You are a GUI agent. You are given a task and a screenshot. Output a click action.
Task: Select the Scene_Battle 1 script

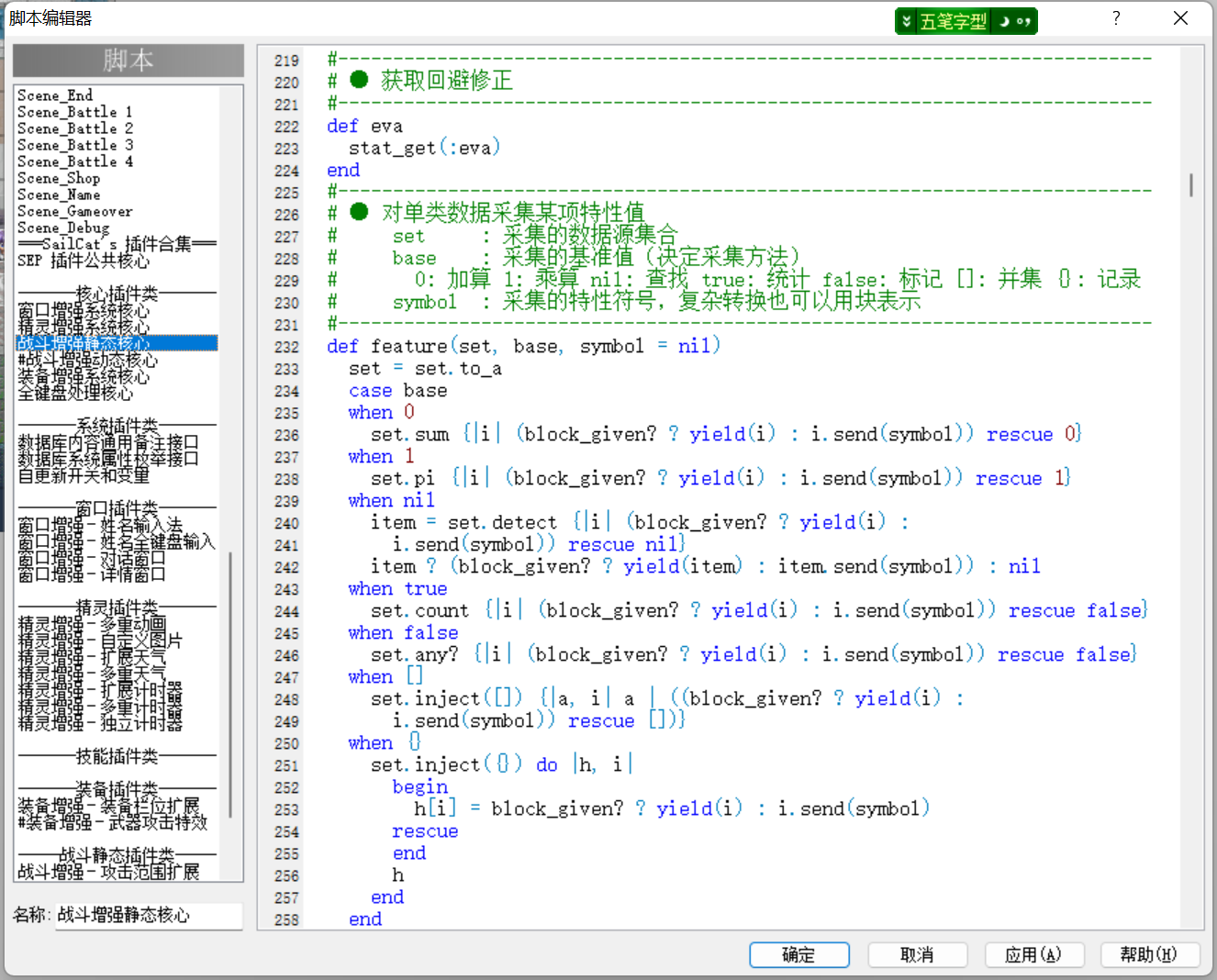(75, 112)
